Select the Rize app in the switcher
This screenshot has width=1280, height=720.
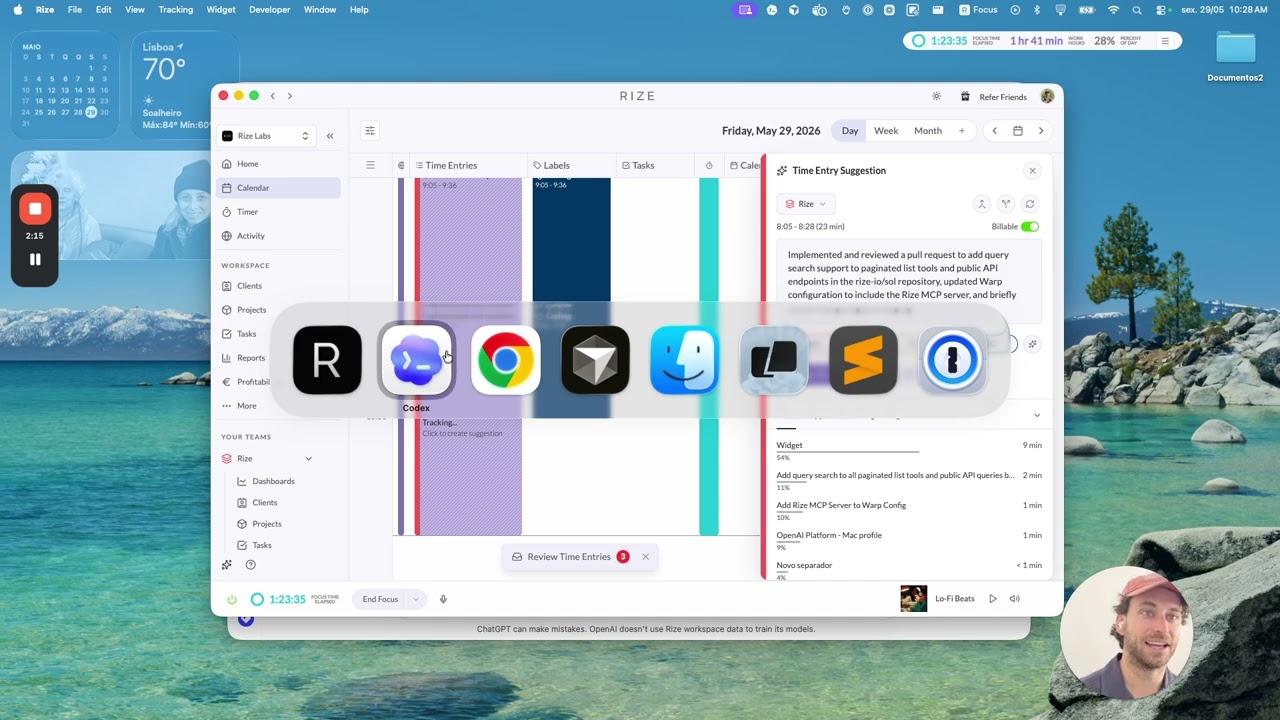coord(327,360)
